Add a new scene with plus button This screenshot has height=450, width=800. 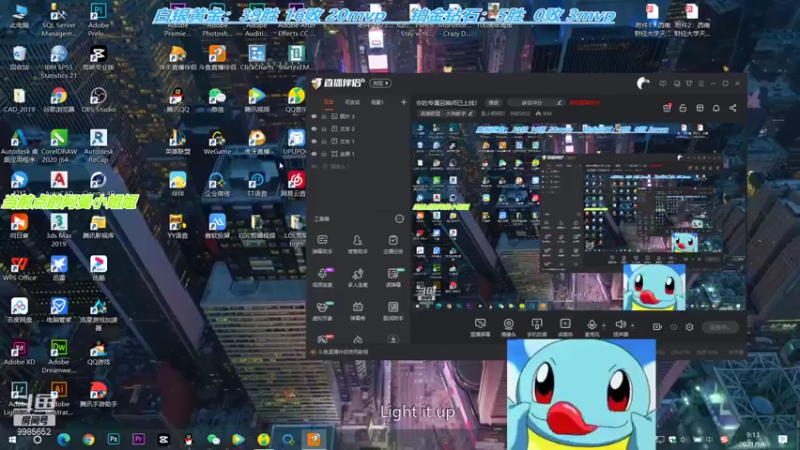(404, 102)
